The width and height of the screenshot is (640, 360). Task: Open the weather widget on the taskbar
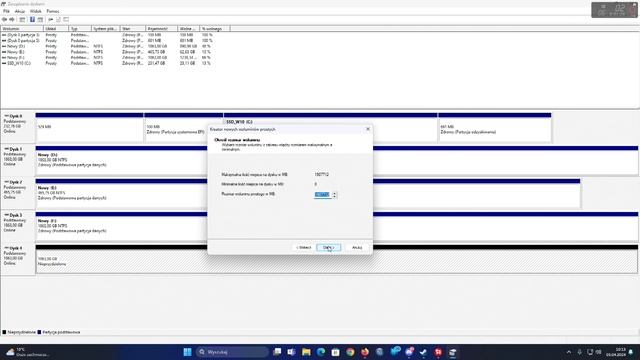coord(27,352)
